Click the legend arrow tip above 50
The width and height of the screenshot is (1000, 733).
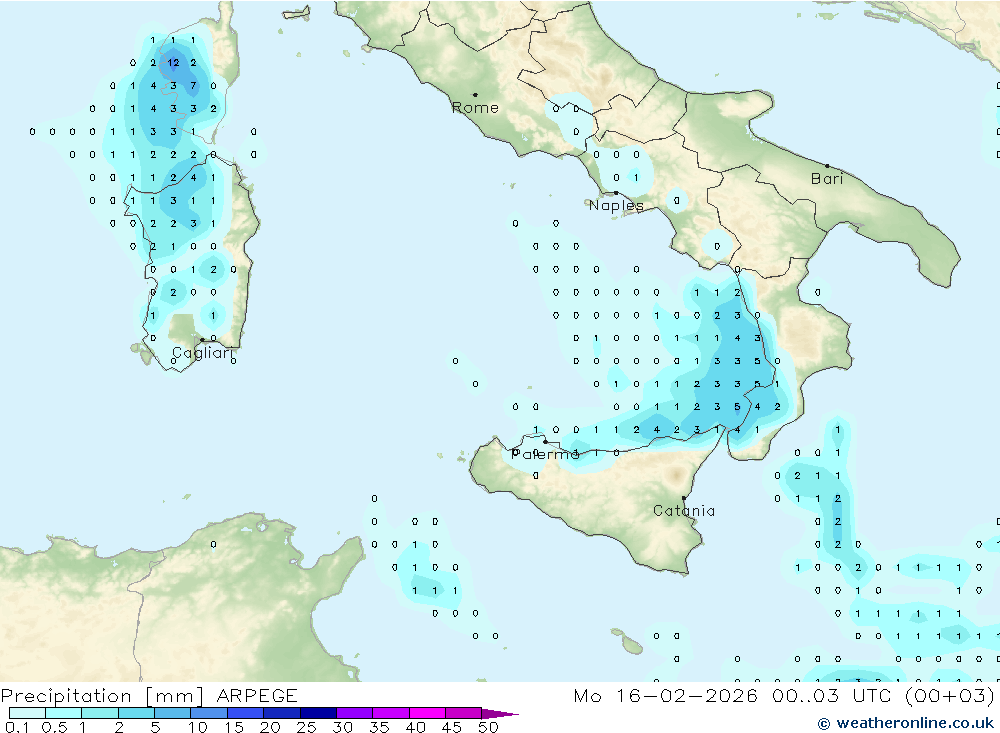coord(501,713)
